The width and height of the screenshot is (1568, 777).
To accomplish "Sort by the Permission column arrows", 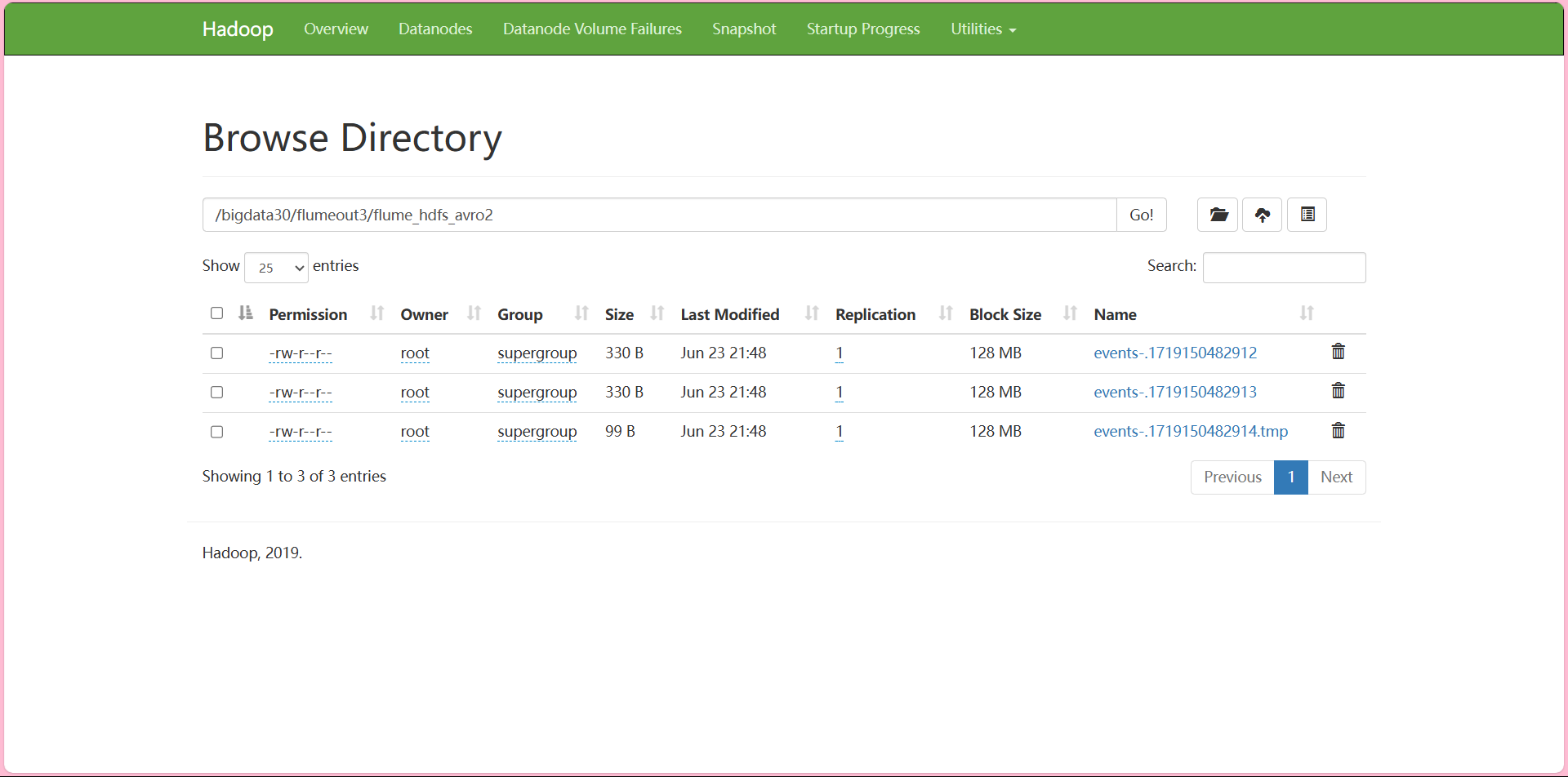I will coord(376,313).
